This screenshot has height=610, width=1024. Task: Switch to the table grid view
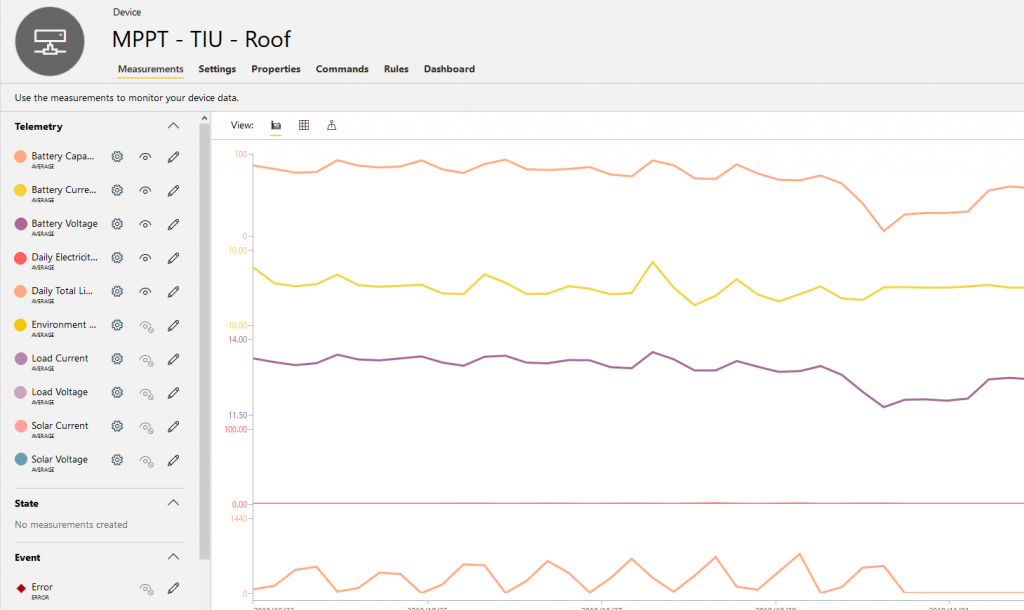304,125
